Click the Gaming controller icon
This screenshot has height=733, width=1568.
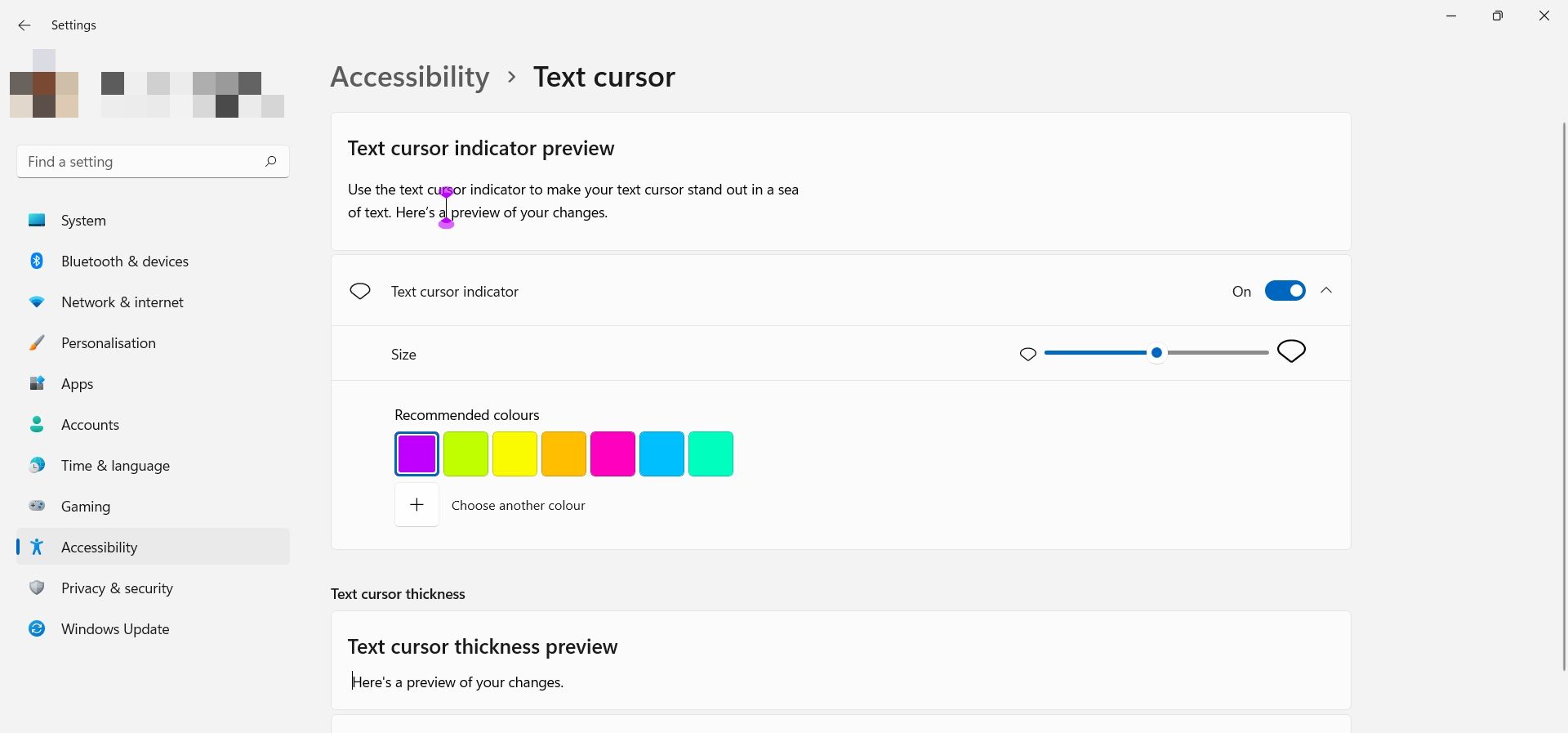[37, 506]
